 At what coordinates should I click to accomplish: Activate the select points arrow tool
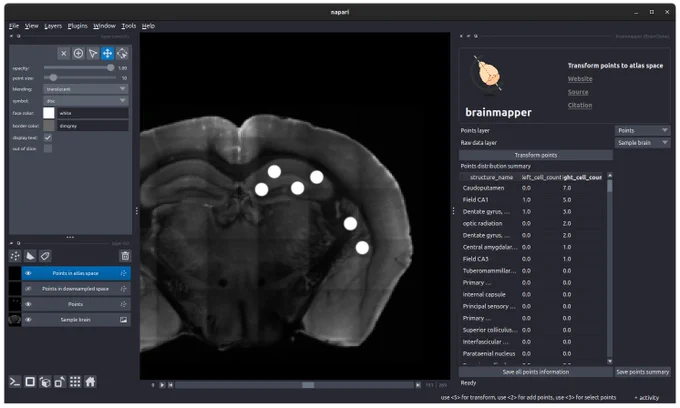coord(93,53)
